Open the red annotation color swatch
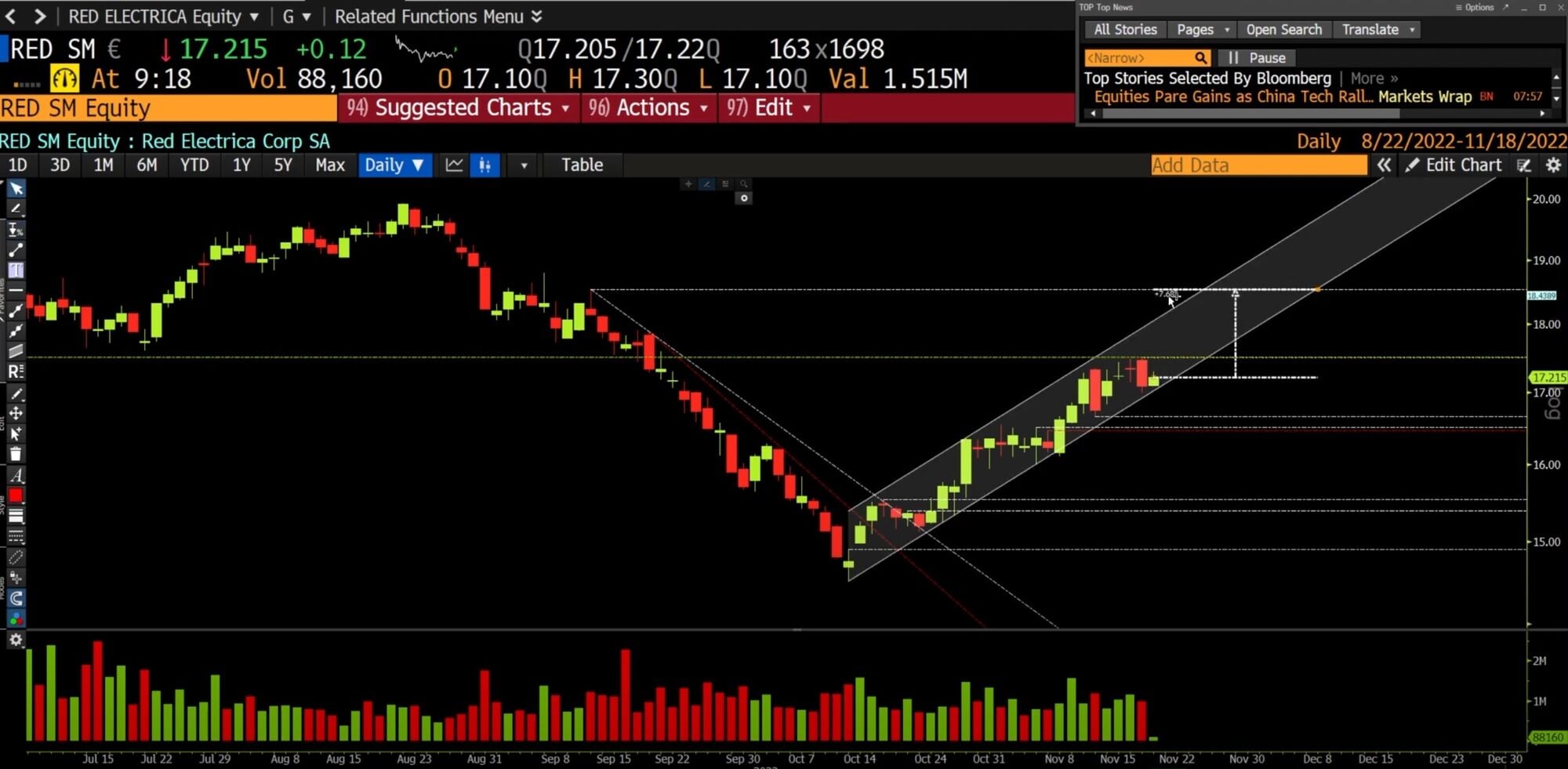 pyautogui.click(x=16, y=495)
